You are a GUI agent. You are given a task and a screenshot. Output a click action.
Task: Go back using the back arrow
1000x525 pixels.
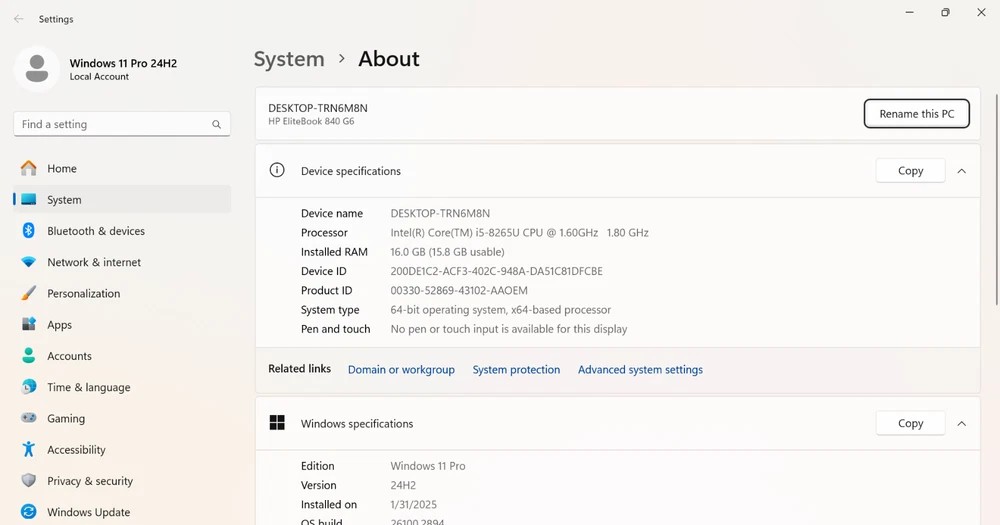click(18, 19)
